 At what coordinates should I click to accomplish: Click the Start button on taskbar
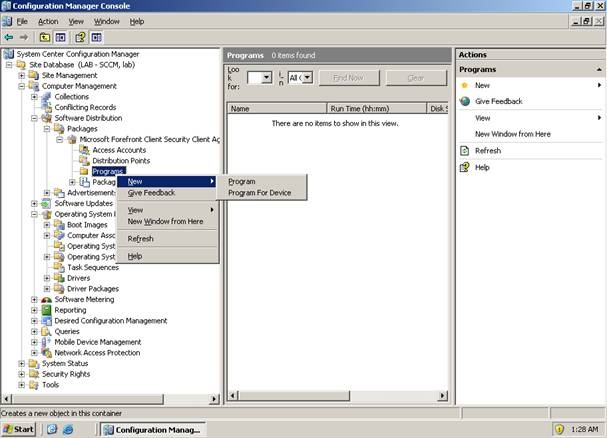(x=19, y=429)
